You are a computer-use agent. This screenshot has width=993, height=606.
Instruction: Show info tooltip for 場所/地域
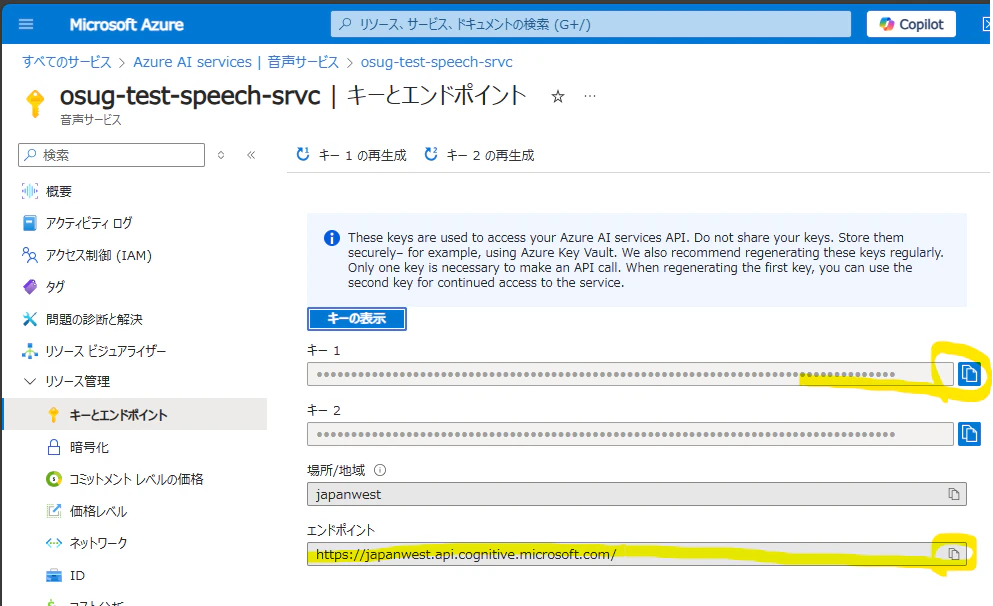(x=380, y=470)
